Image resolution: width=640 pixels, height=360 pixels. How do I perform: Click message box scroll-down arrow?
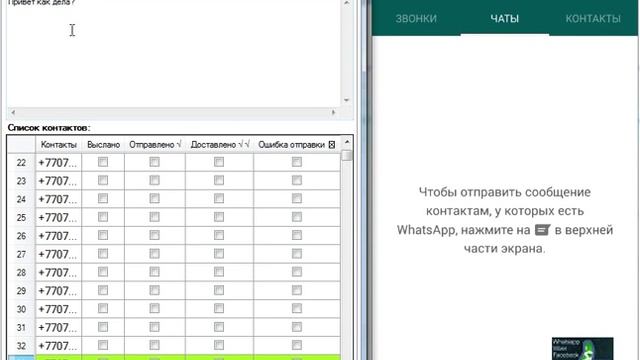(x=347, y=100)
